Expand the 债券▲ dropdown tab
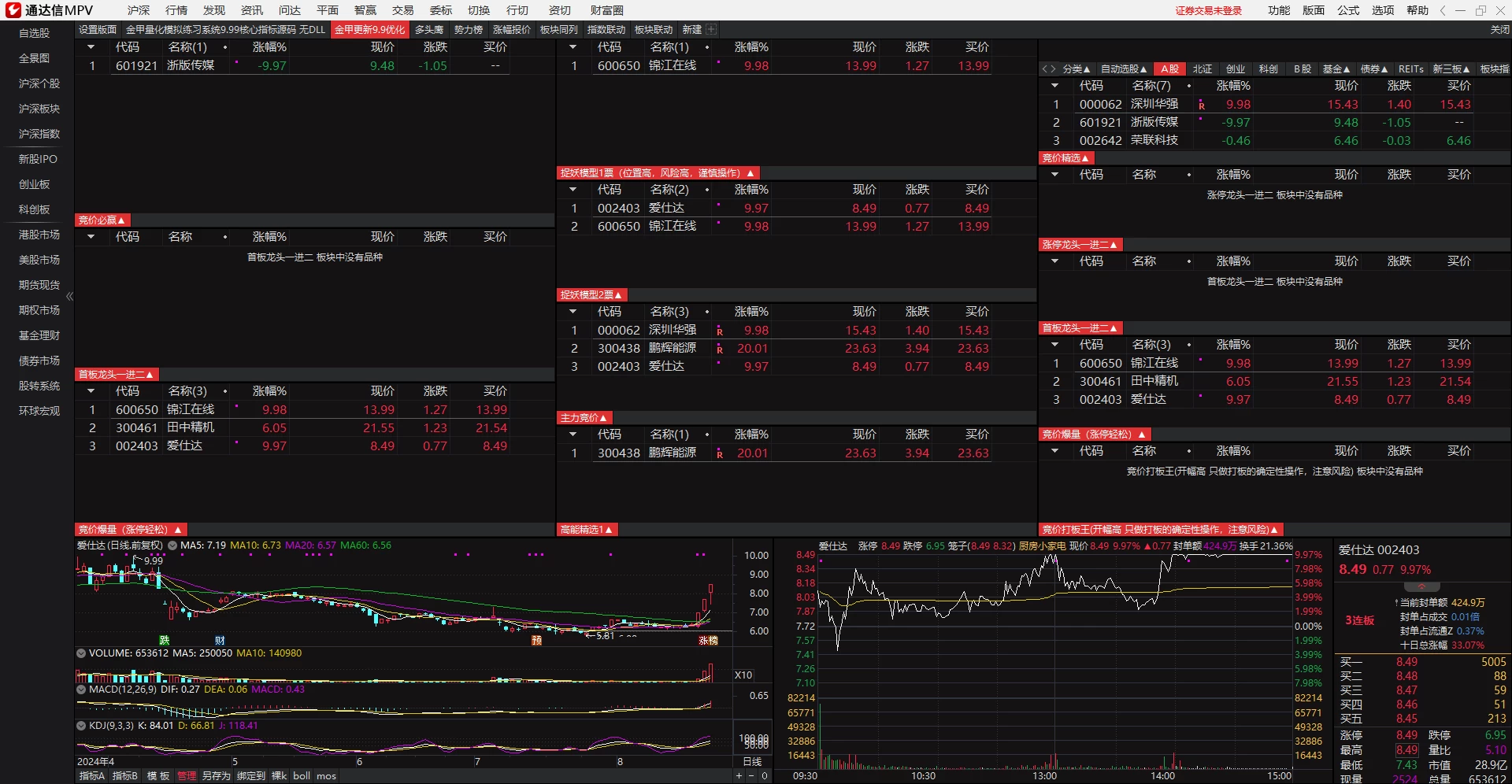Viewport: 1512px width, 784px height. [1374, 69]
